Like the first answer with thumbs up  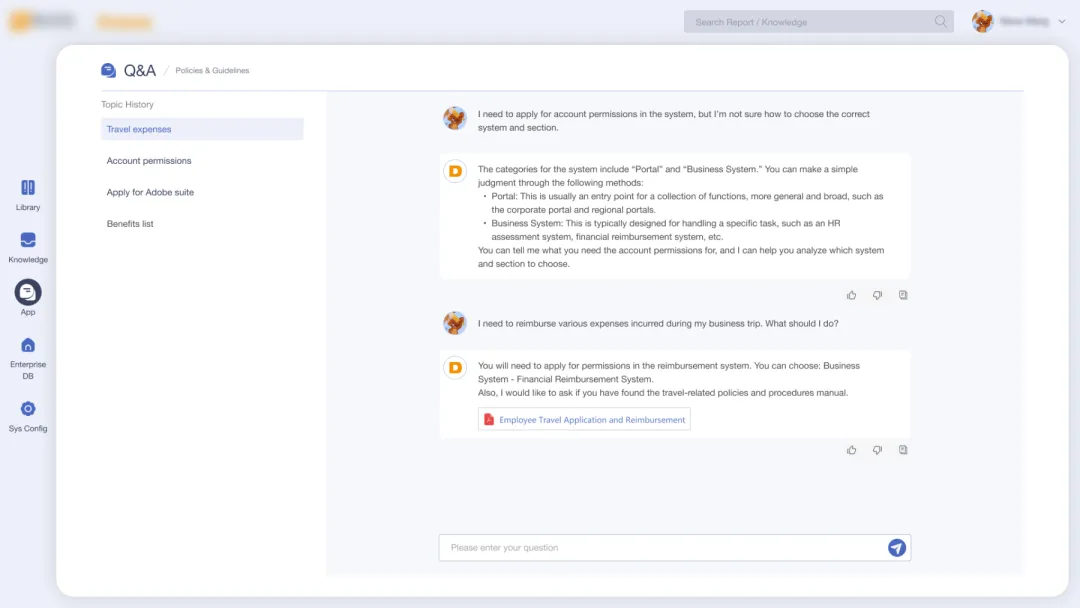(852, 295)
